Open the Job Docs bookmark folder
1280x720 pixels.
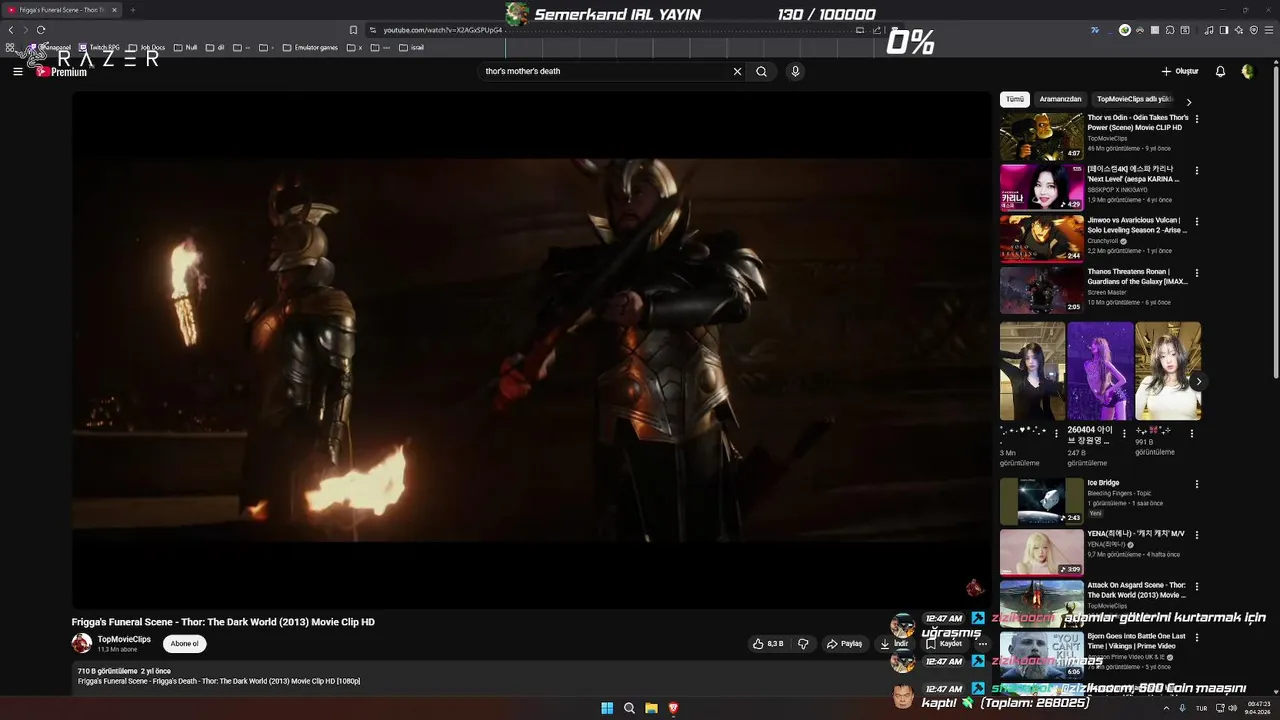point(147,47)
